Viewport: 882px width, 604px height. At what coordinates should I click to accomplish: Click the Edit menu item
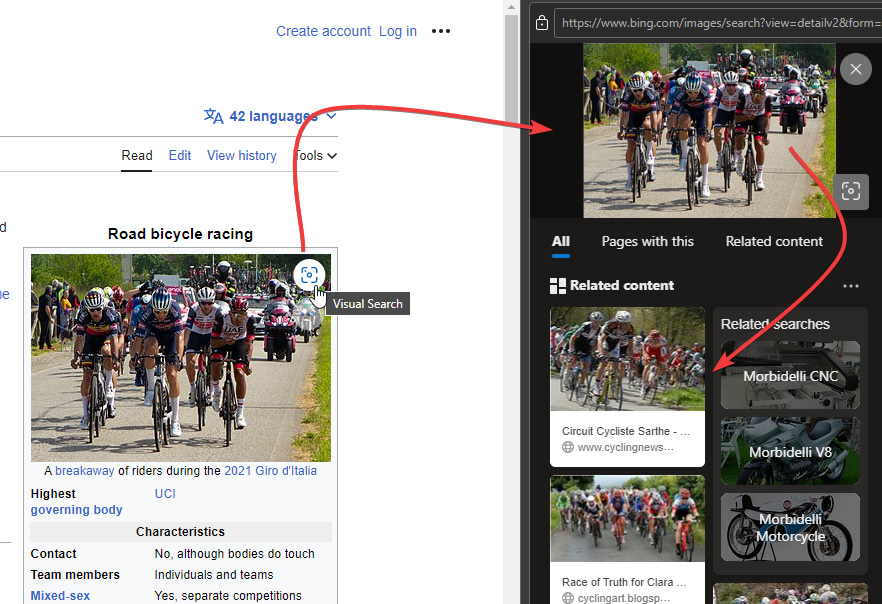pyautogui.click(x=180, y=155)
